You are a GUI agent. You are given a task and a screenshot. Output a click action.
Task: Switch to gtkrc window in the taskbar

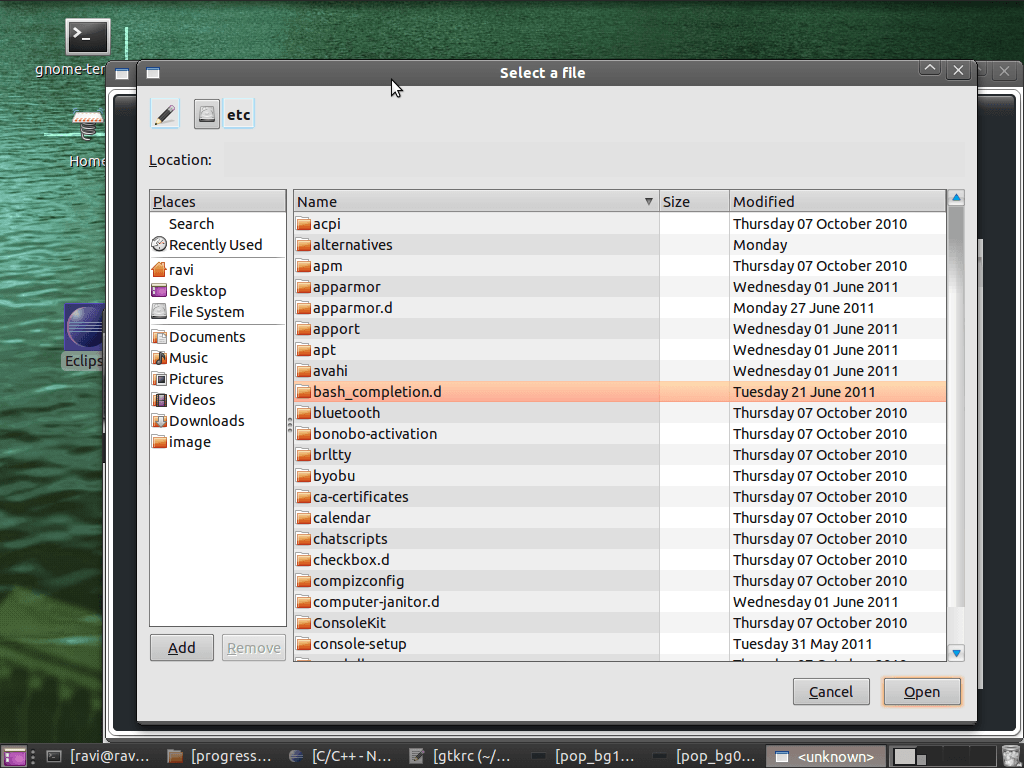(x=473, y=756)
